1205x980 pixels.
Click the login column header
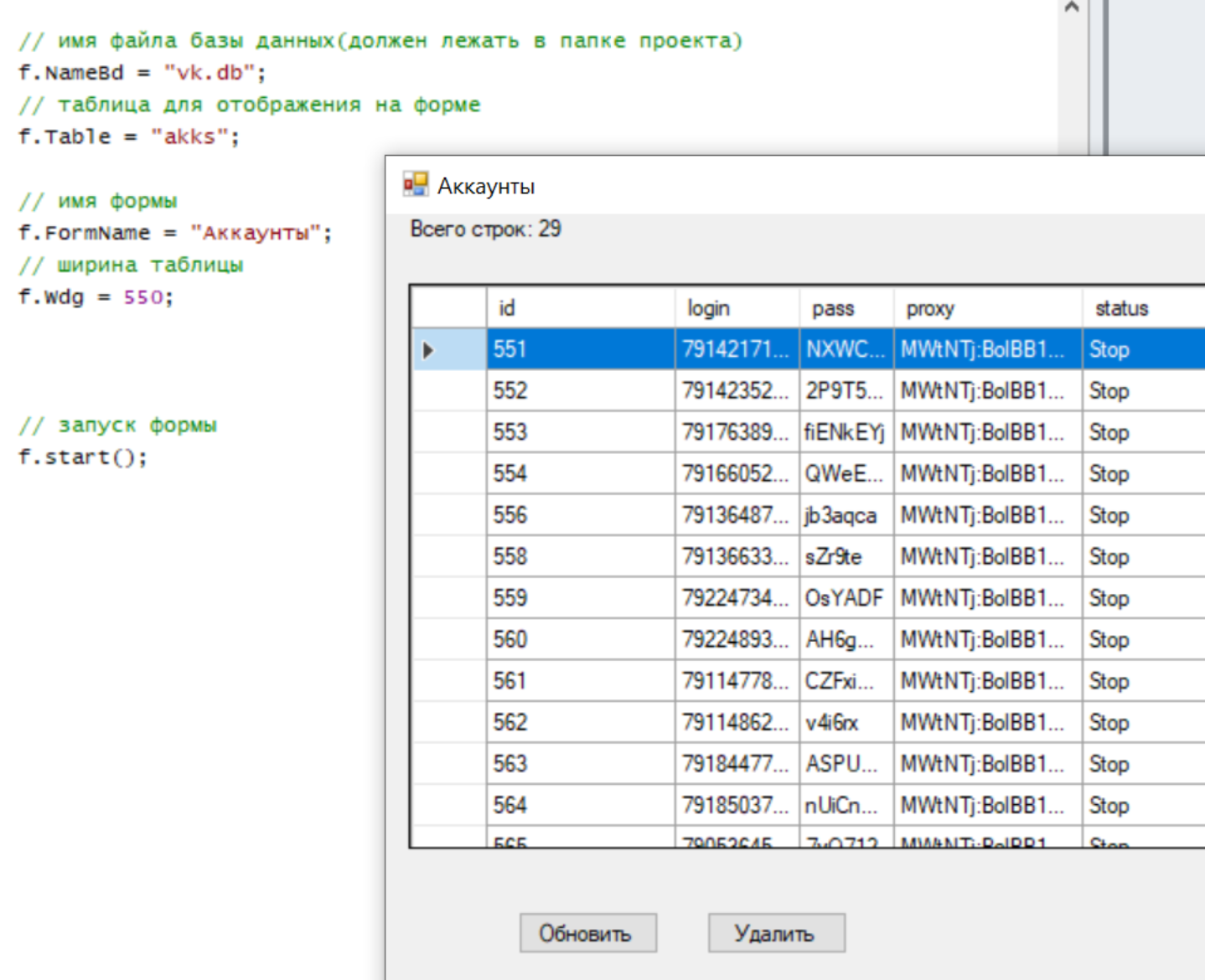[x=736, y=308]
